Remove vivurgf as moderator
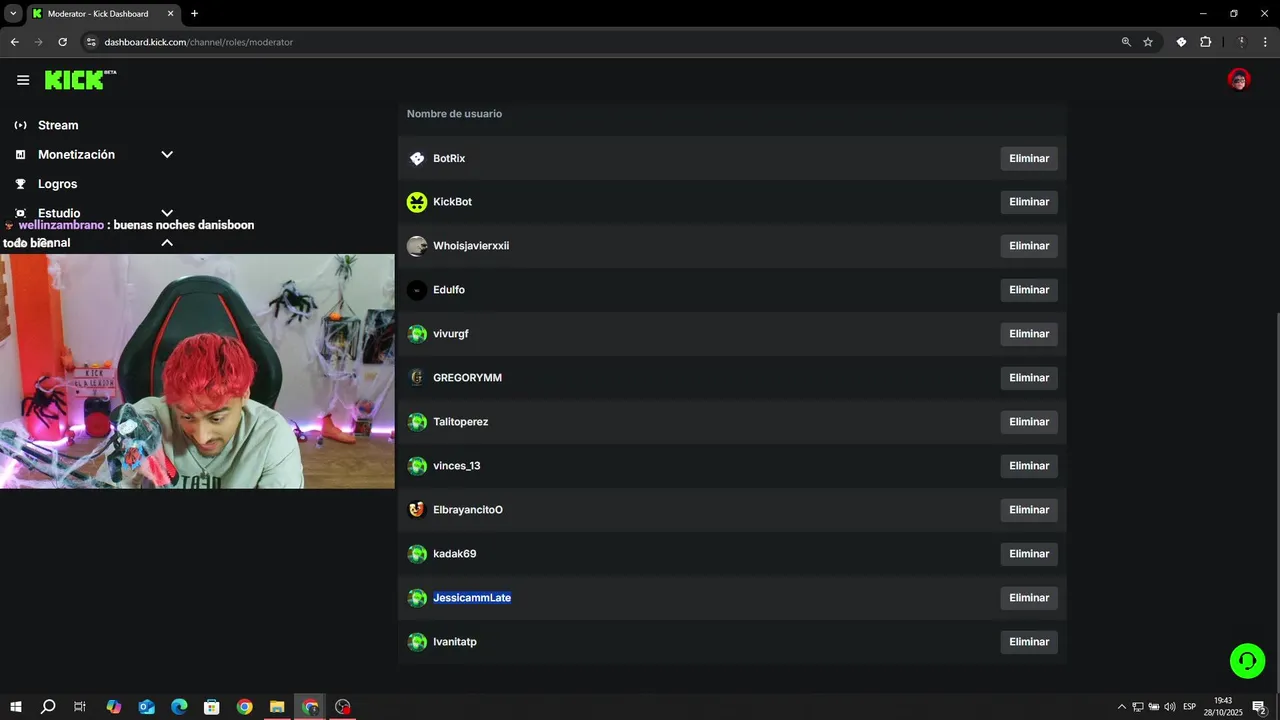This screenshot has height=720, width=1280. coord(1029,334)
